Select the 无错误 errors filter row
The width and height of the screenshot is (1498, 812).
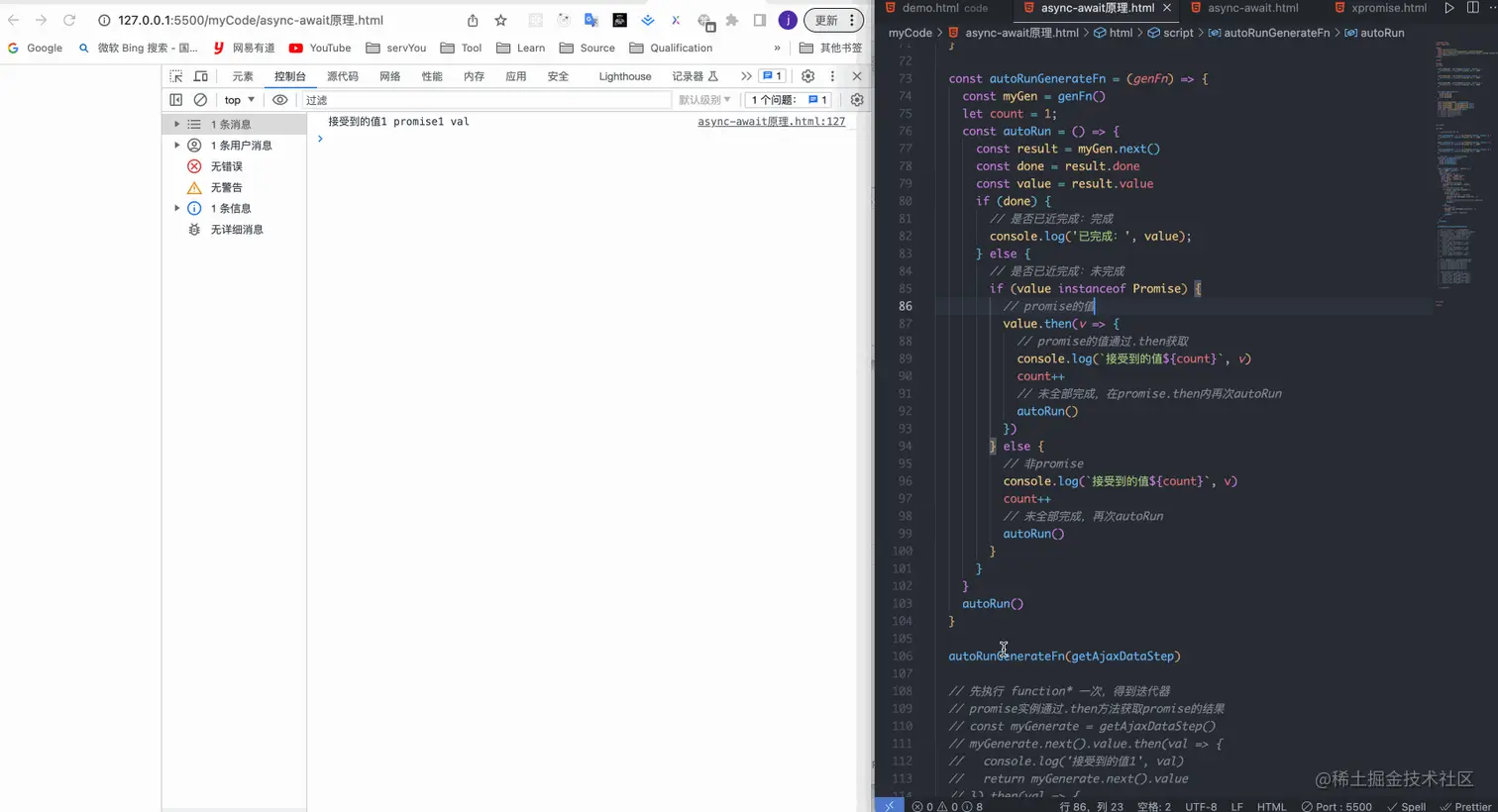pyautogui.click(x=233, y=166)
